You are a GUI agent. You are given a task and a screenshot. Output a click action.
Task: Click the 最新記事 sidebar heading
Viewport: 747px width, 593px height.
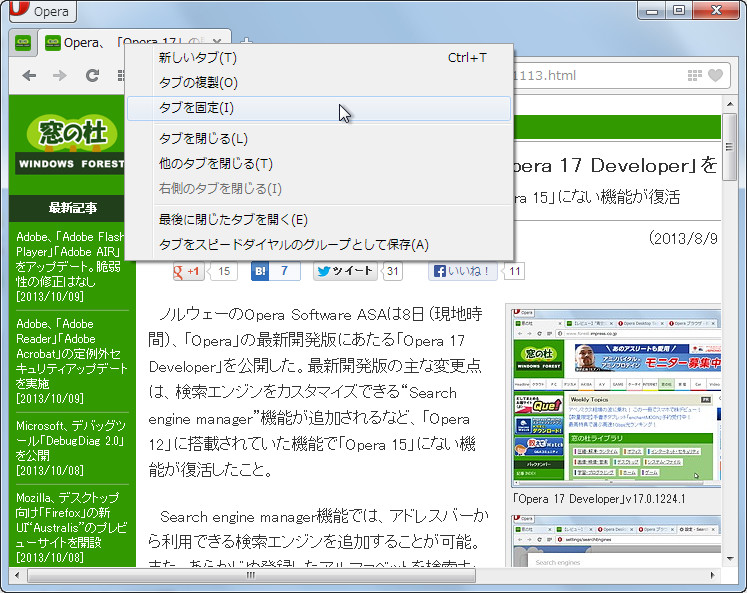tap(72, 208)
